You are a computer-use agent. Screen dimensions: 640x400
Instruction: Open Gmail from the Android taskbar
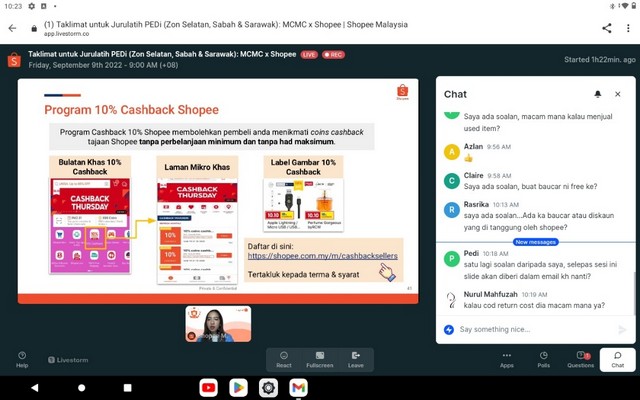(x=298, y=387)
